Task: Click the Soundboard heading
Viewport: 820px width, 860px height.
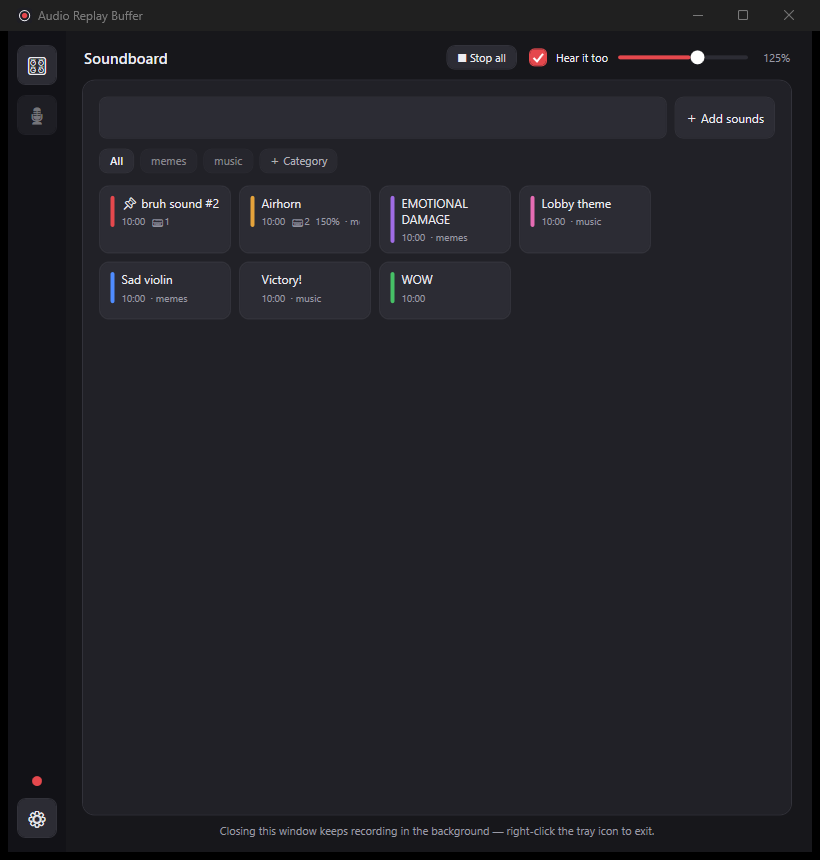Action: click(x=126, y=59)
